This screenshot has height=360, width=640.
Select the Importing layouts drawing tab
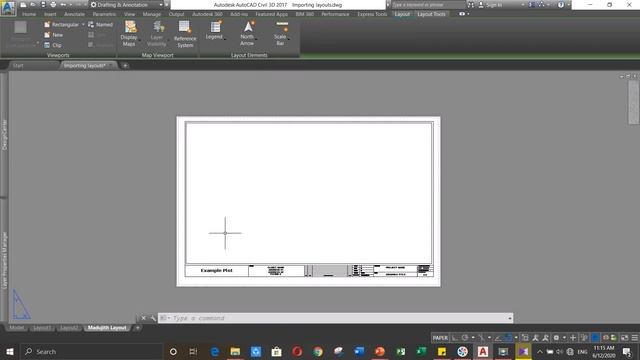point(88,66)
